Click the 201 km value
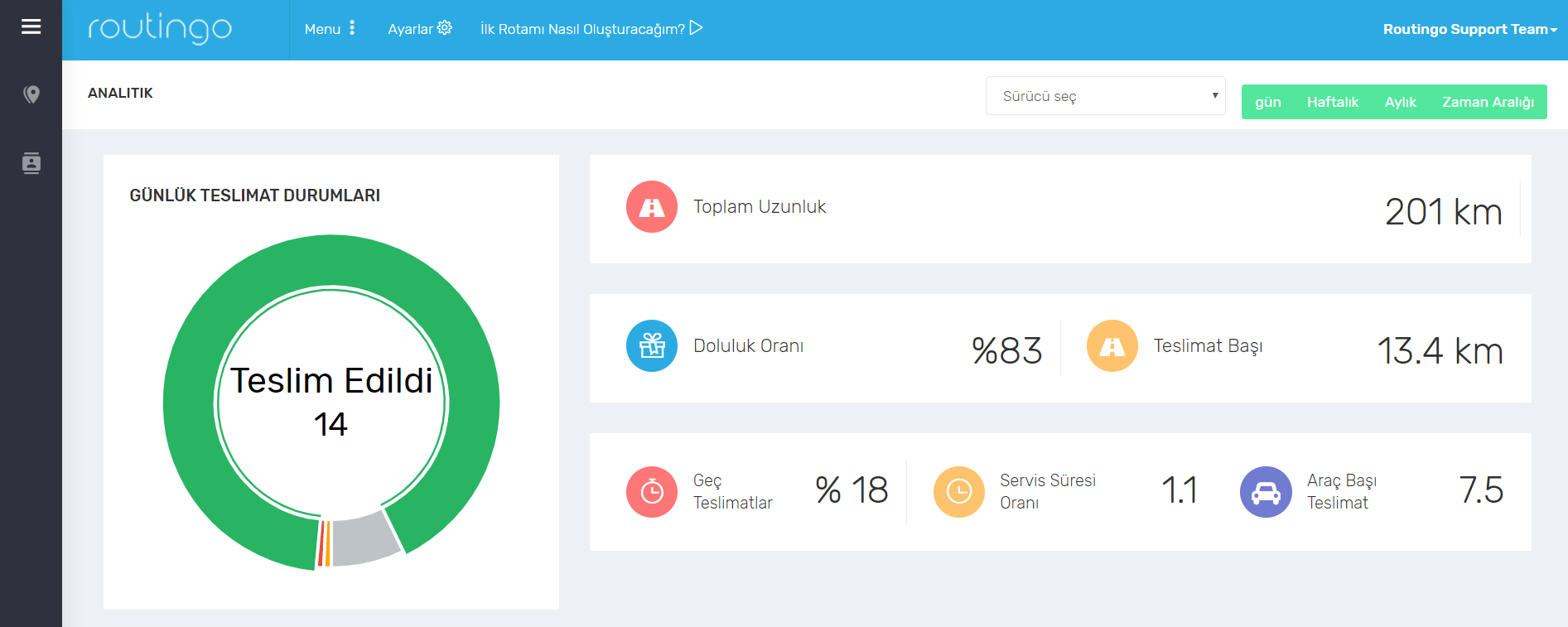Screen dimensions: 1568x627 [1444, 211]
